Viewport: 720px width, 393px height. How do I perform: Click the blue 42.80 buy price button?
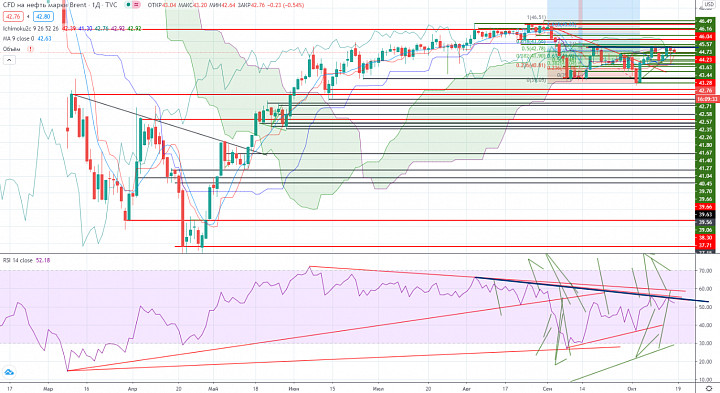[43, 17]
